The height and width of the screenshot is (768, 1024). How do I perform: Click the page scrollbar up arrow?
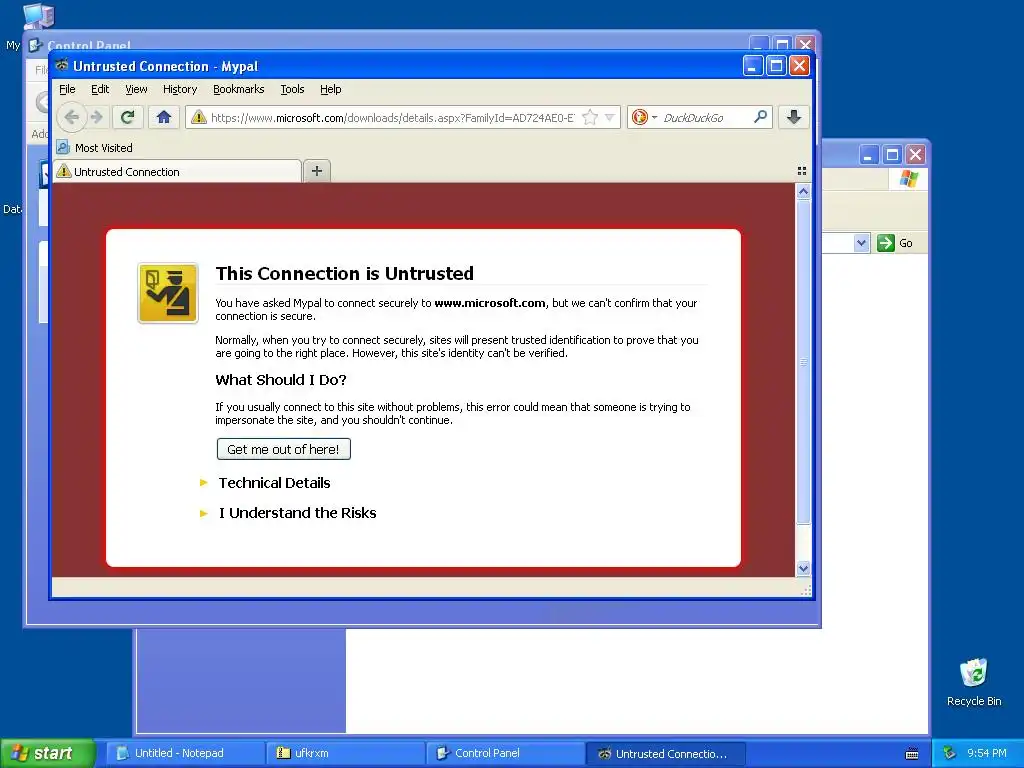pos(803,191)
